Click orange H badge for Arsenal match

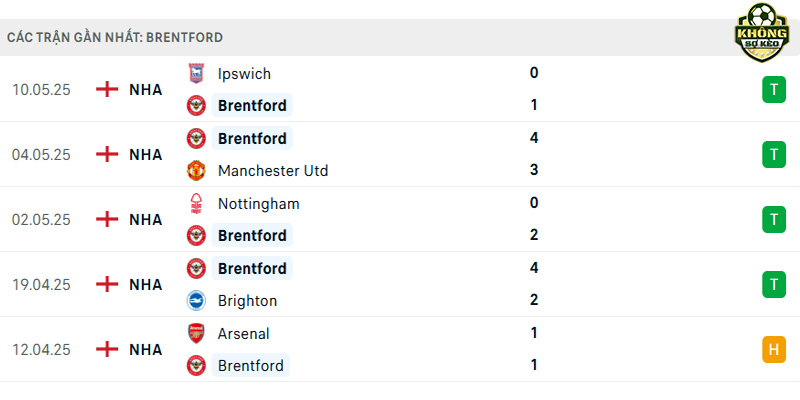point(774,349)
